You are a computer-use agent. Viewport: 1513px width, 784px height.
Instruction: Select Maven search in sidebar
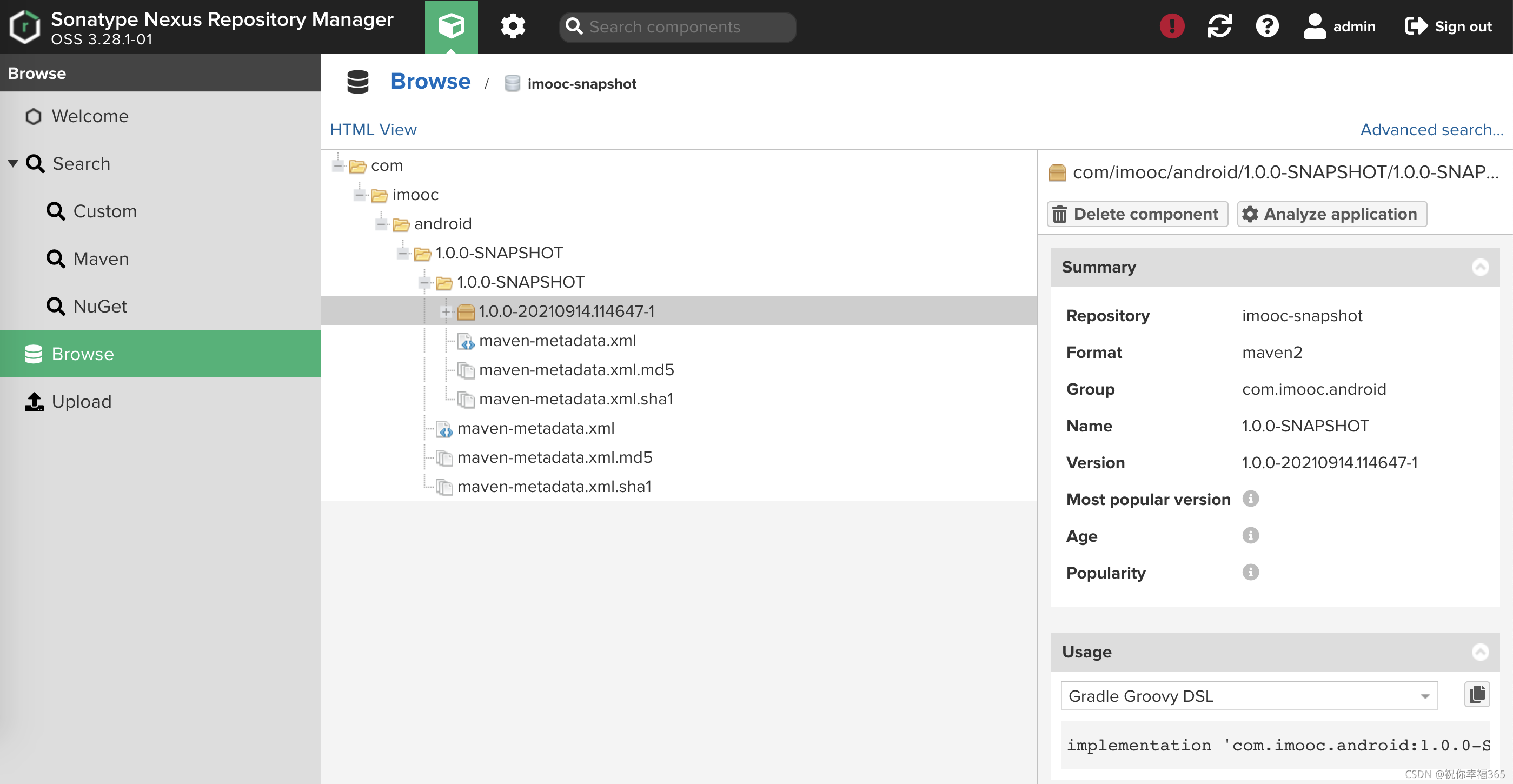(101, 259)
